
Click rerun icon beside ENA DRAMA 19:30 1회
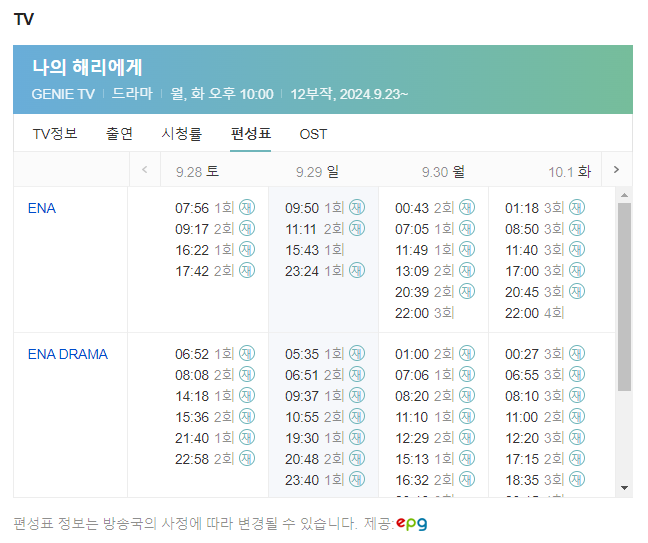[357, 438]
